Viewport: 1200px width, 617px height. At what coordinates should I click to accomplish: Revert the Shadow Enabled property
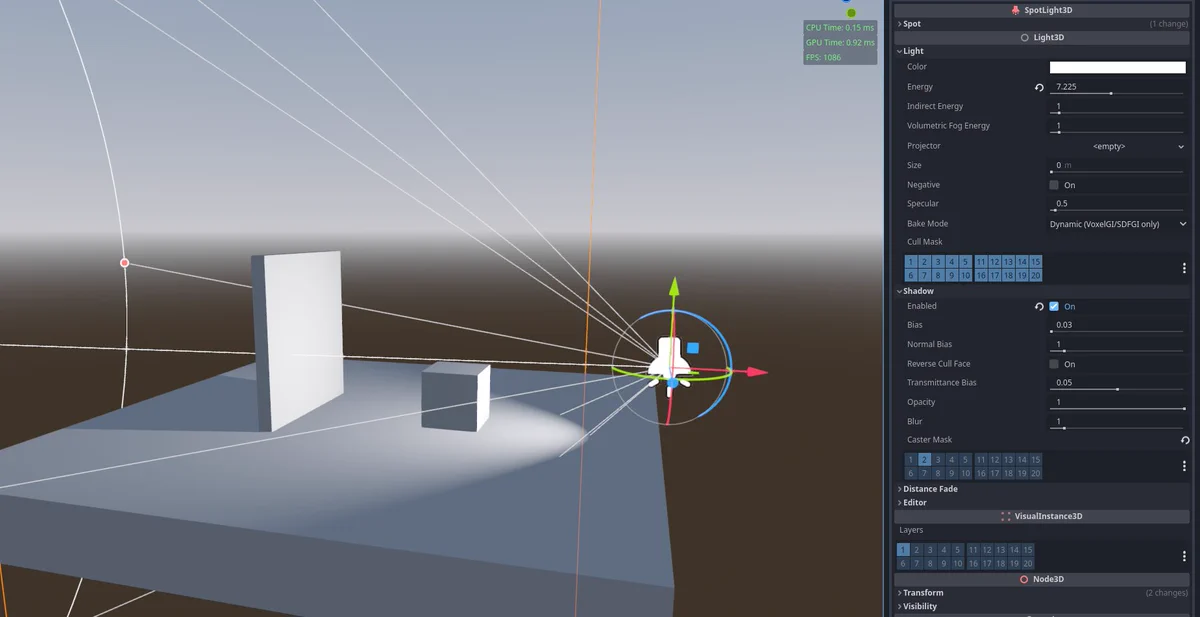(x=1039, y=306)
